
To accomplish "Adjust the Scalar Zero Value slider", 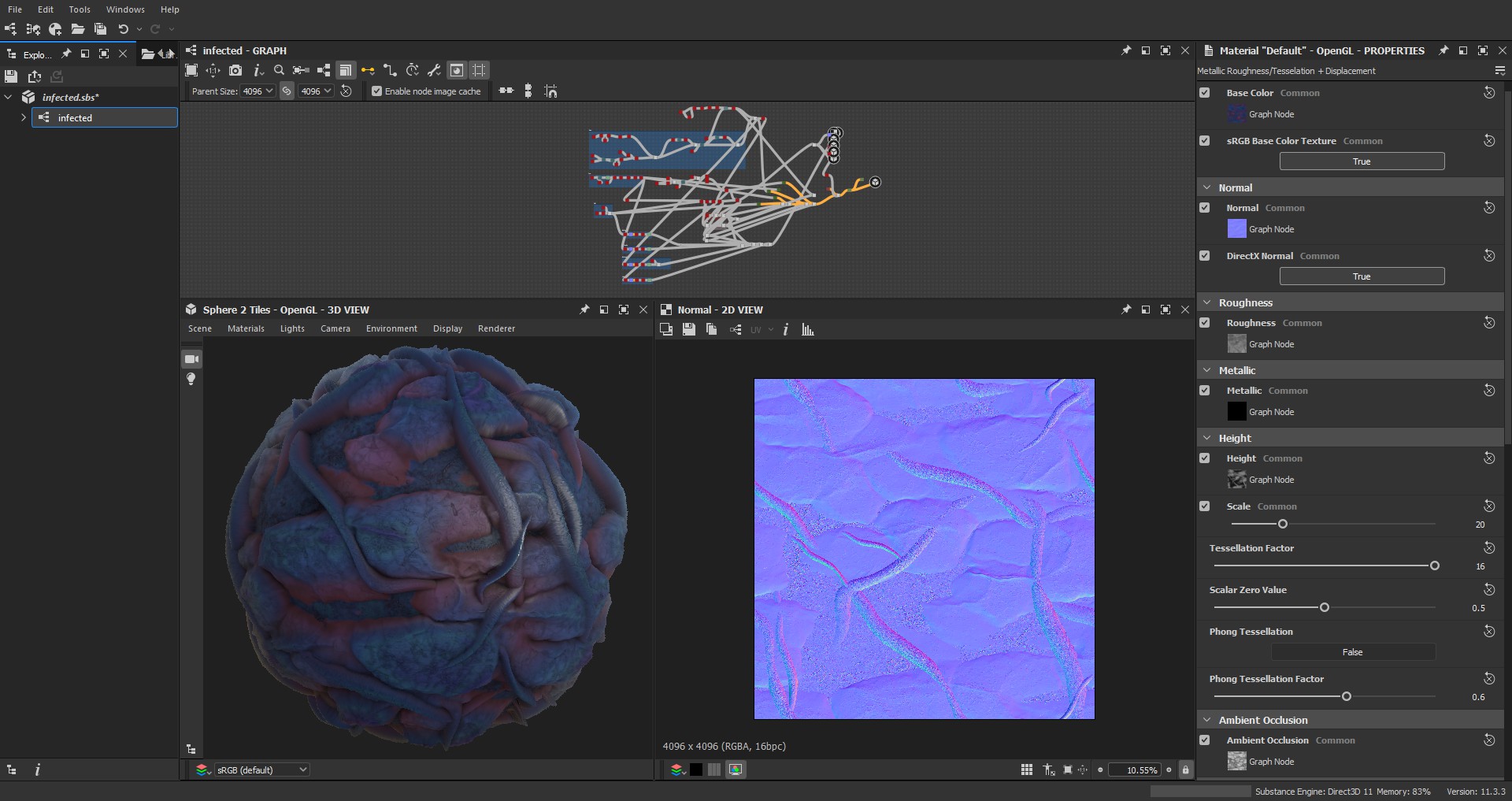I will [x=1325, y=607].
